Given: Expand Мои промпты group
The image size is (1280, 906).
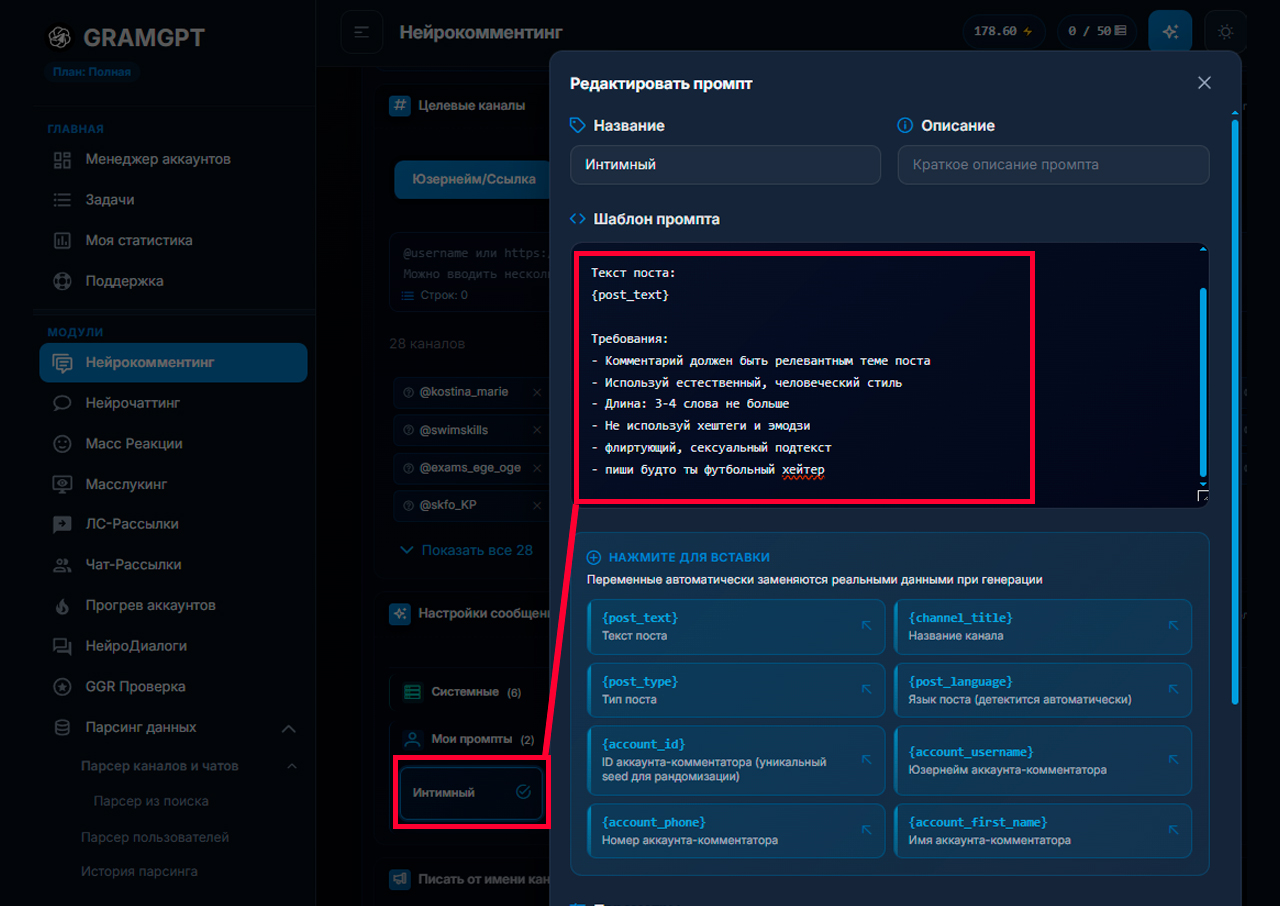Looking at the screenshot, I should [468, 740].
